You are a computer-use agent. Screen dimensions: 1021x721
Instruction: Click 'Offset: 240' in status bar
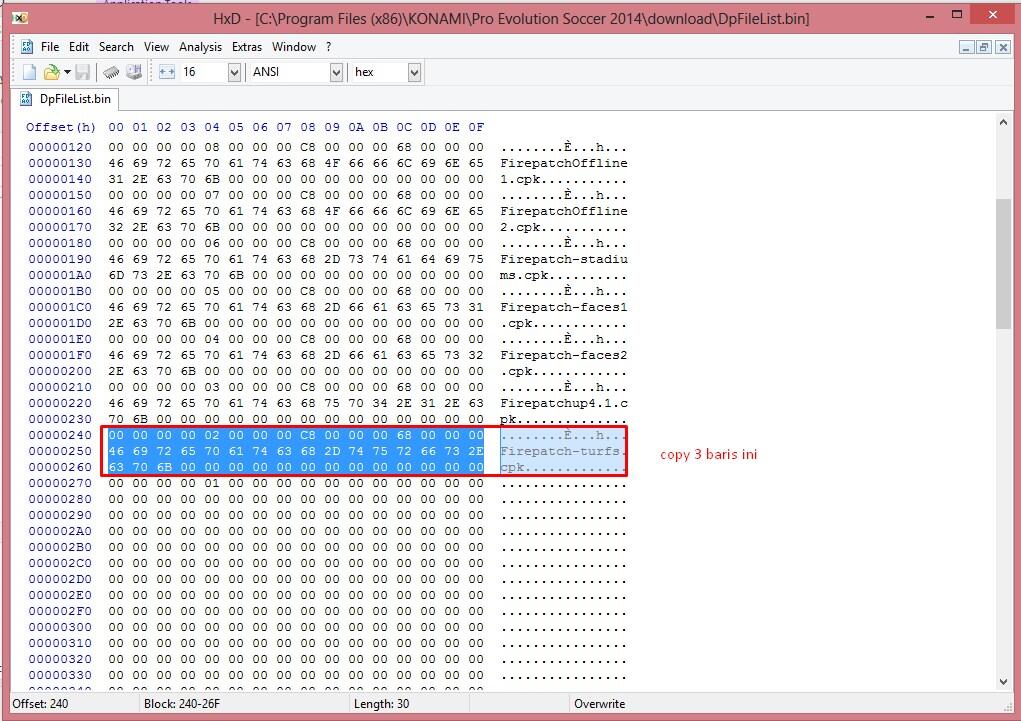coord(40,704)
